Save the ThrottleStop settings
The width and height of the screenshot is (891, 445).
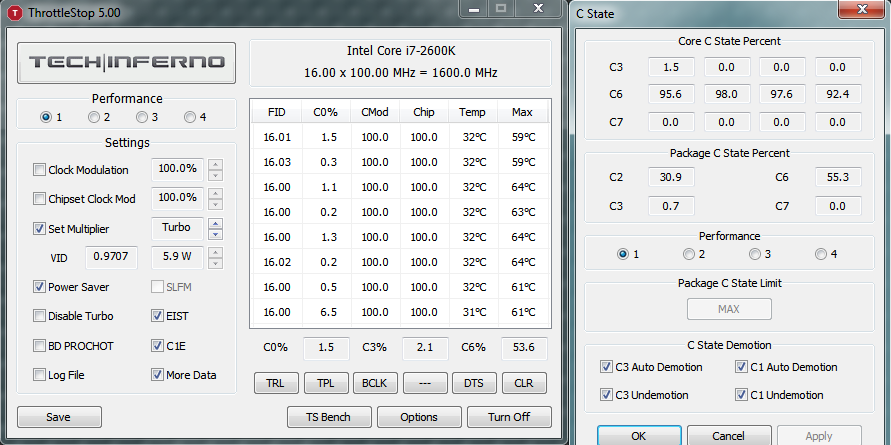[59, 417]
